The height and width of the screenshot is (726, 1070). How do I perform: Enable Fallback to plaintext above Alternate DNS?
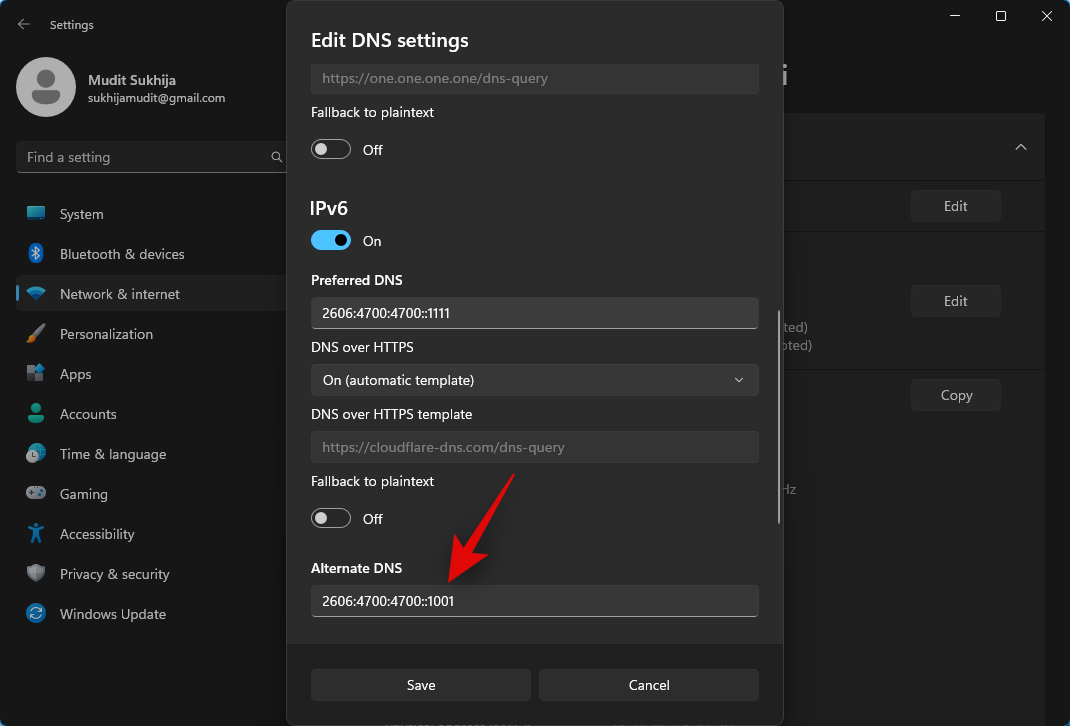click(x=331, y=519)
